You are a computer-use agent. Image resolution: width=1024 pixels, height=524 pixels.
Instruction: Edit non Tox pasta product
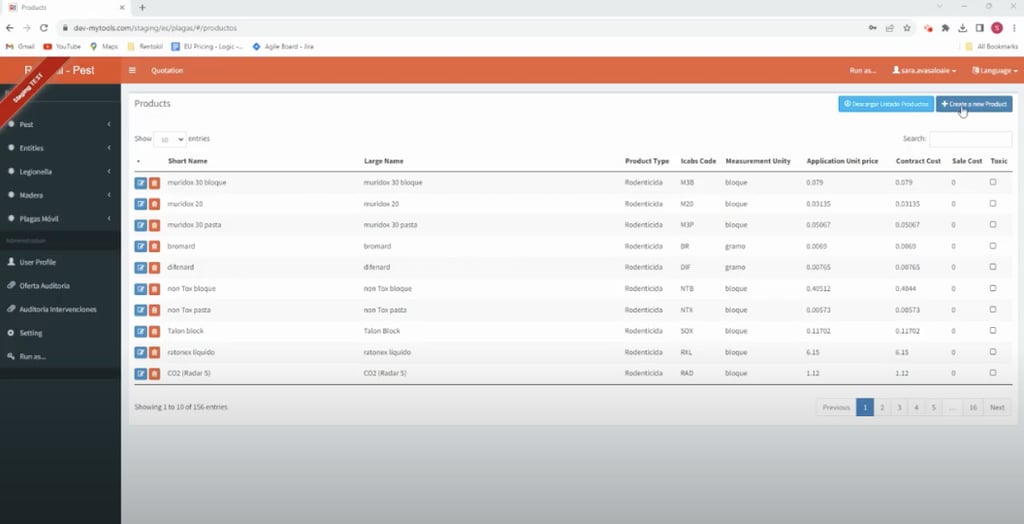pyautogui.click(x=140, y=310)
